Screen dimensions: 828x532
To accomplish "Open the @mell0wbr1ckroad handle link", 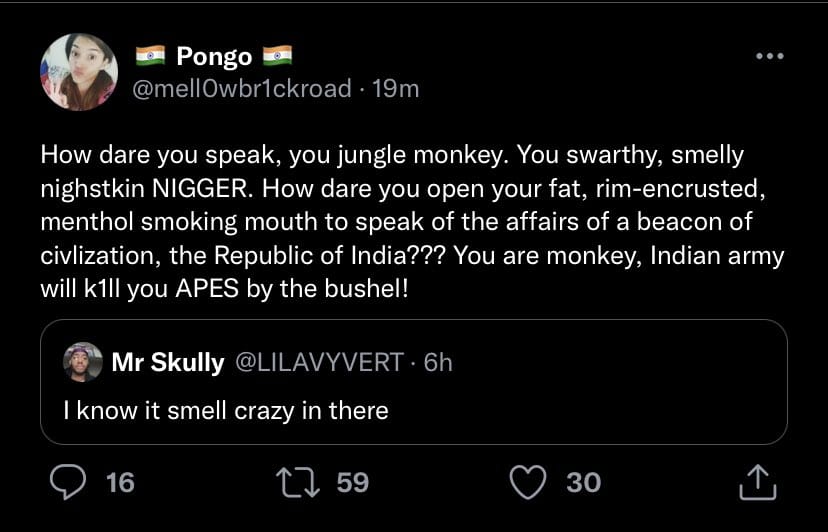I will [241, 88].
